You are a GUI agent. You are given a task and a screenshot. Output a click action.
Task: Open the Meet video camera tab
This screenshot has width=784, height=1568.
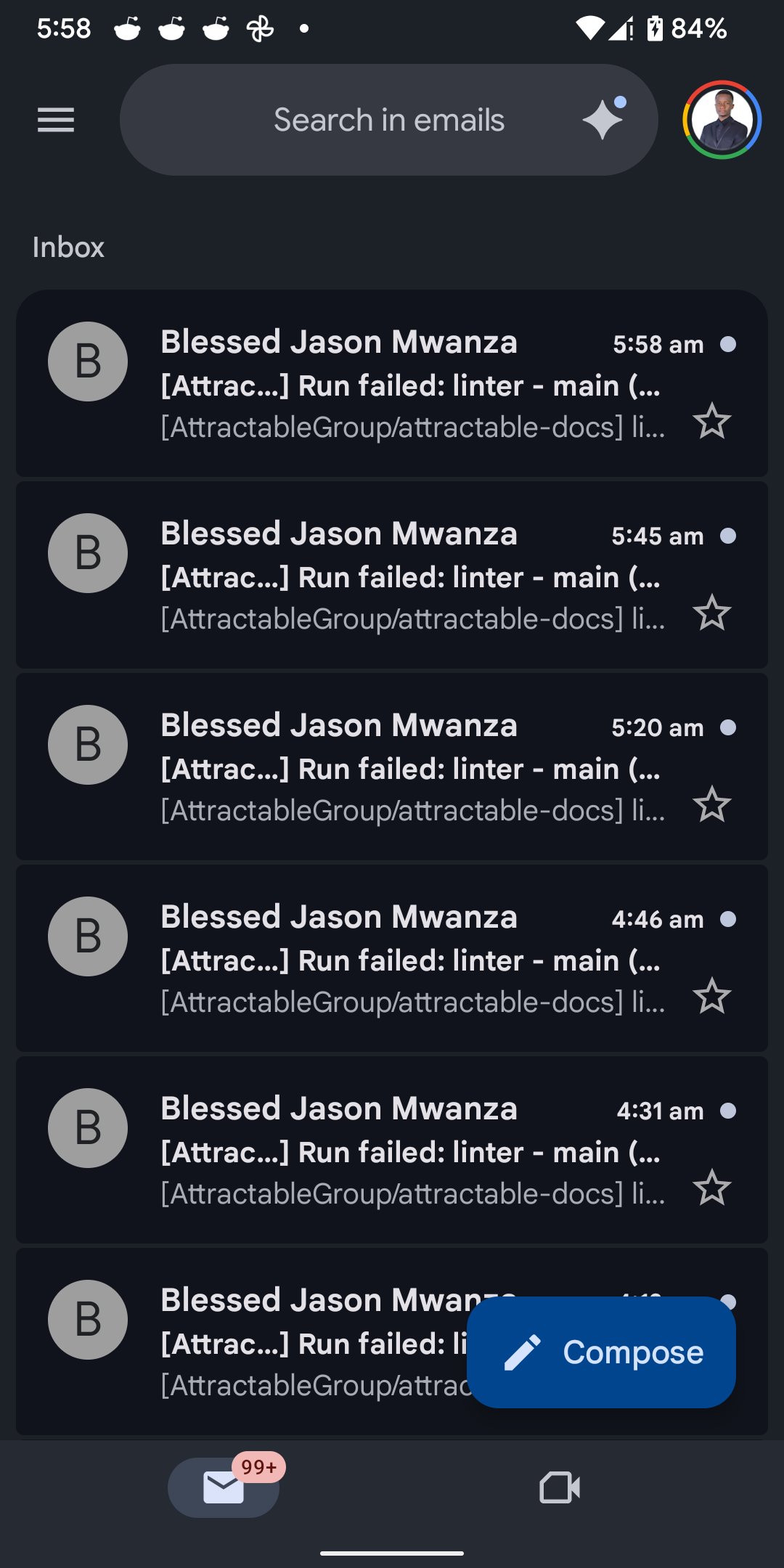[x=560, y=1487]
